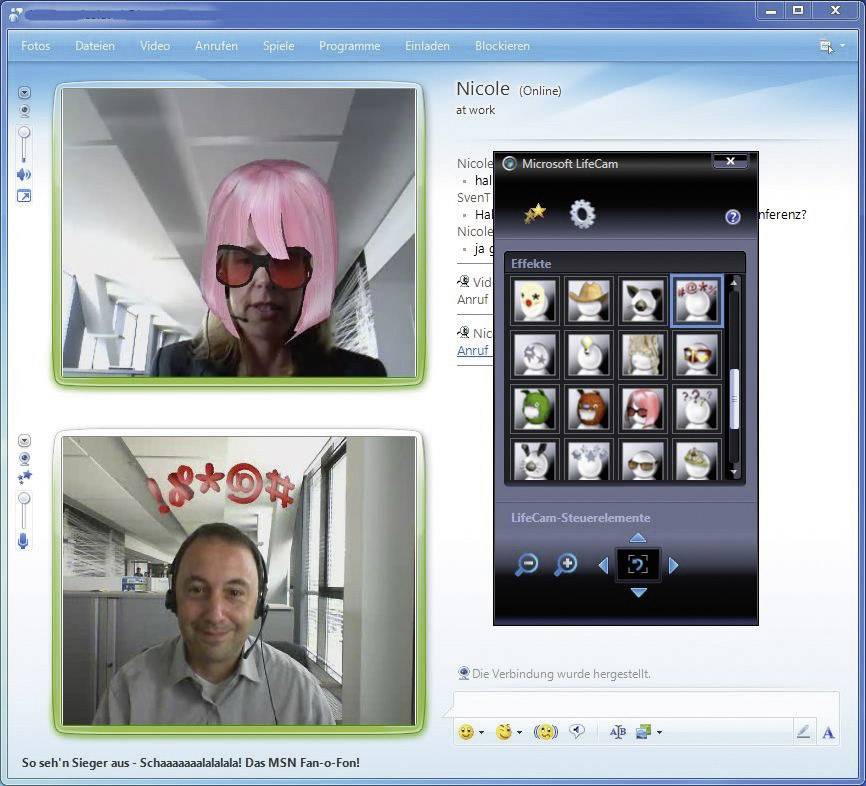Open LifeCam help with the question mark
This screenshot has height=786, width=866.
click(x=733, y=217)
